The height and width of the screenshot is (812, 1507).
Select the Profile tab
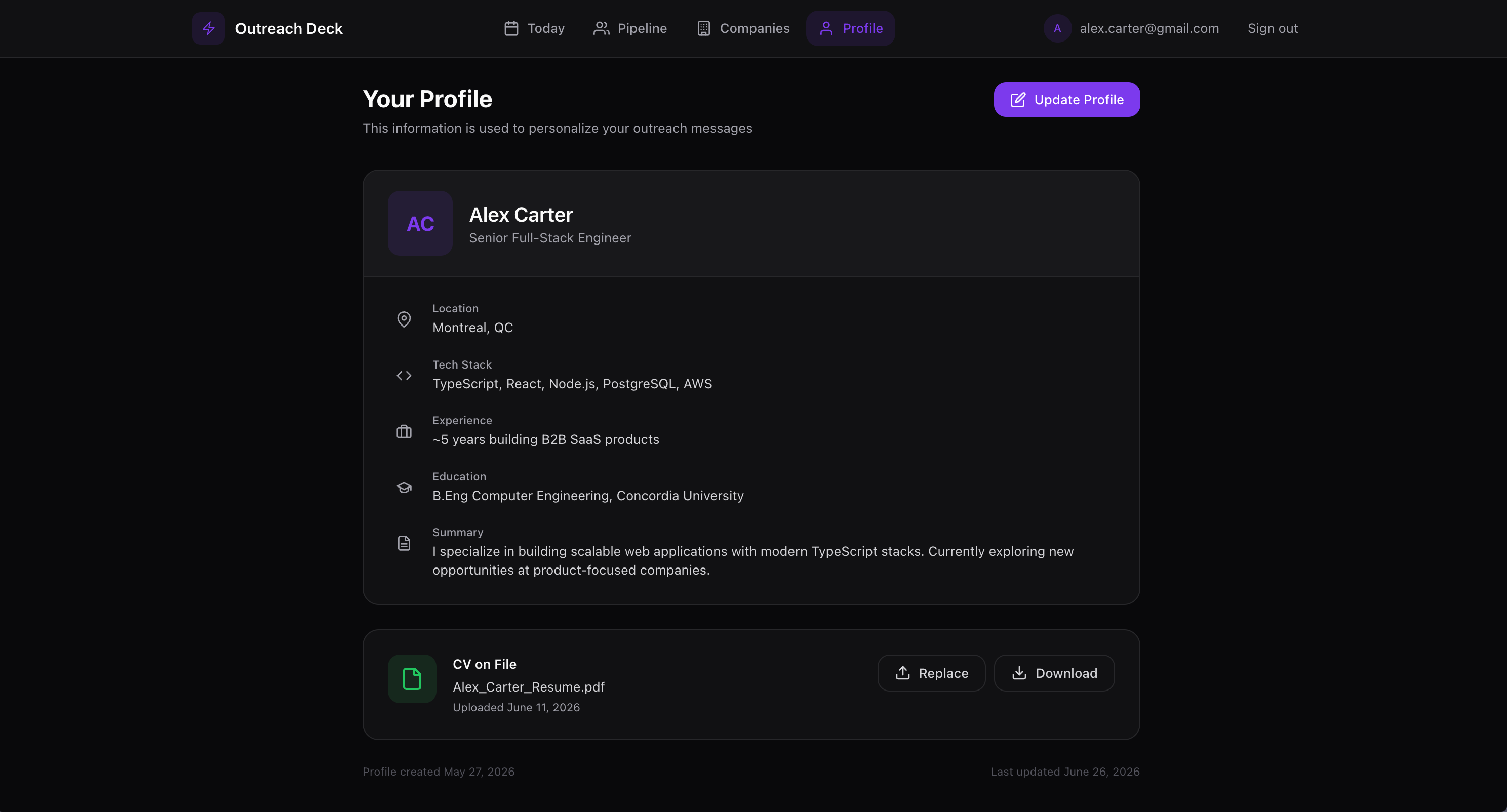tap(851, 28)
